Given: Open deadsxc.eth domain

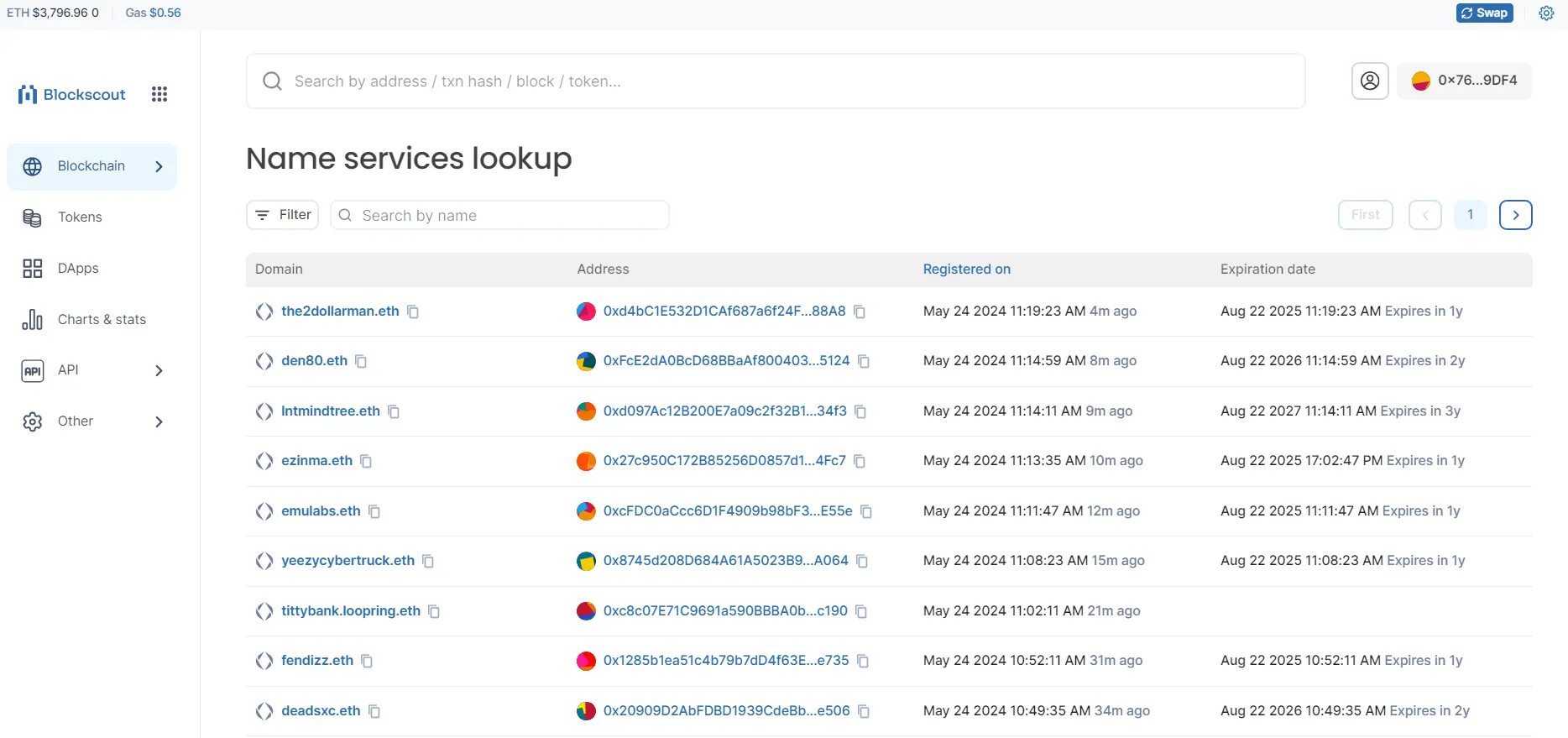Looking at the screenshot, I should click(321, 710).
